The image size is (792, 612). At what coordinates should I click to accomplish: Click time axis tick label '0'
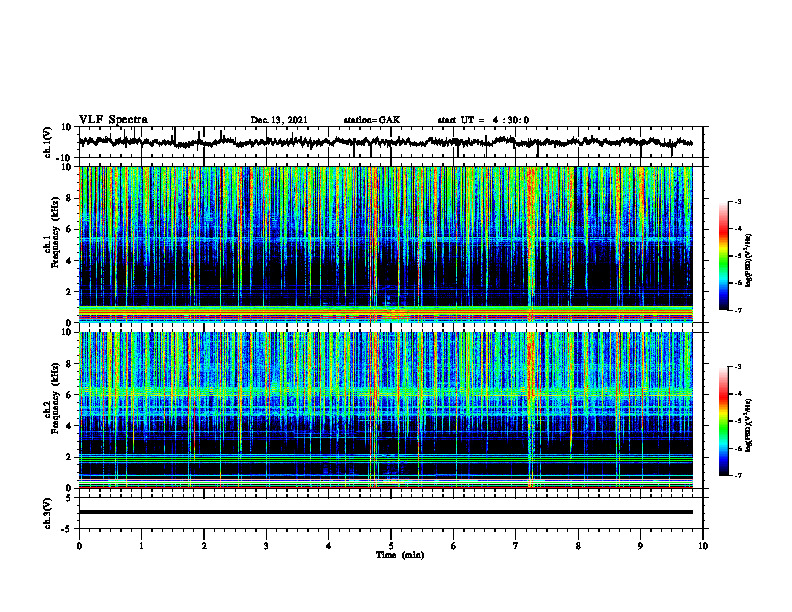coord(79,546)
